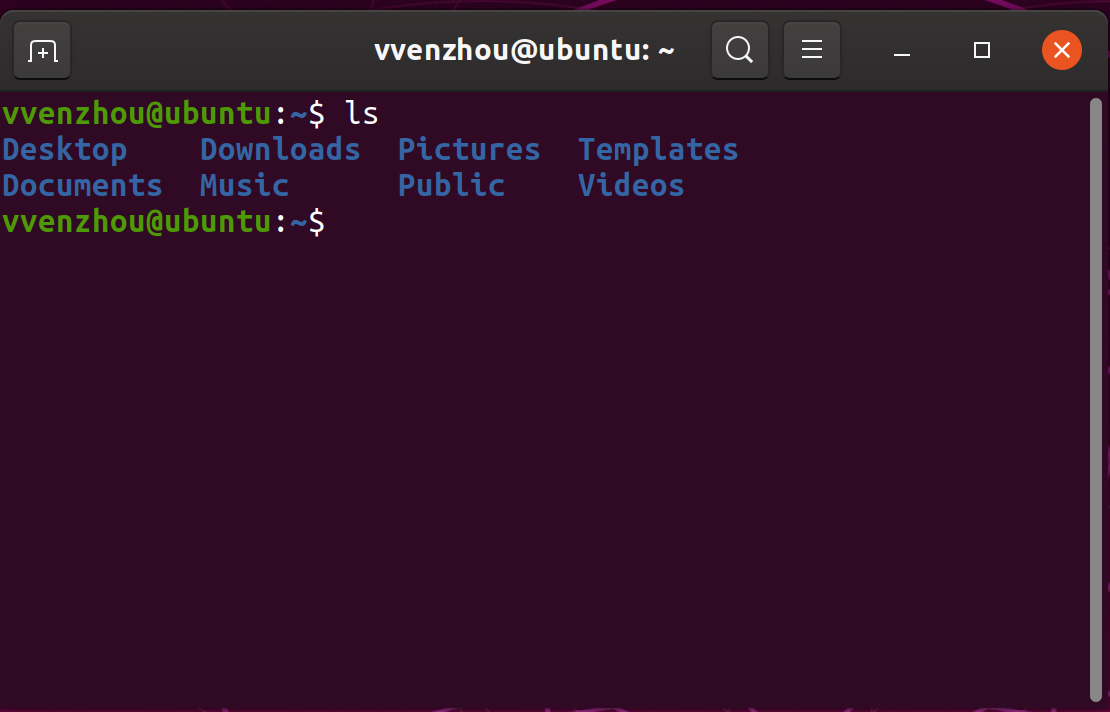This screenshot has width=1110, height=712.
Task: Click the Videos directory entry
Action: [631, 186]
